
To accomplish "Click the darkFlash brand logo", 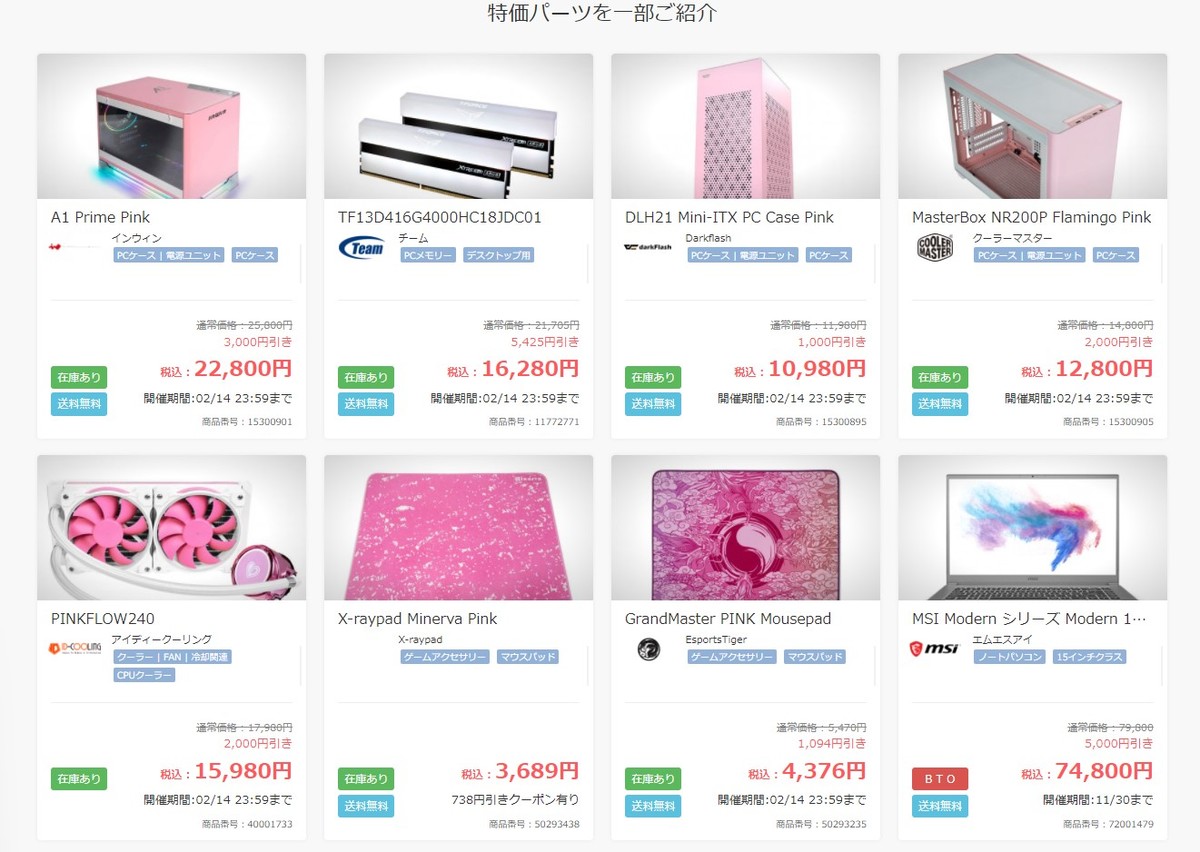I will 648,247.
